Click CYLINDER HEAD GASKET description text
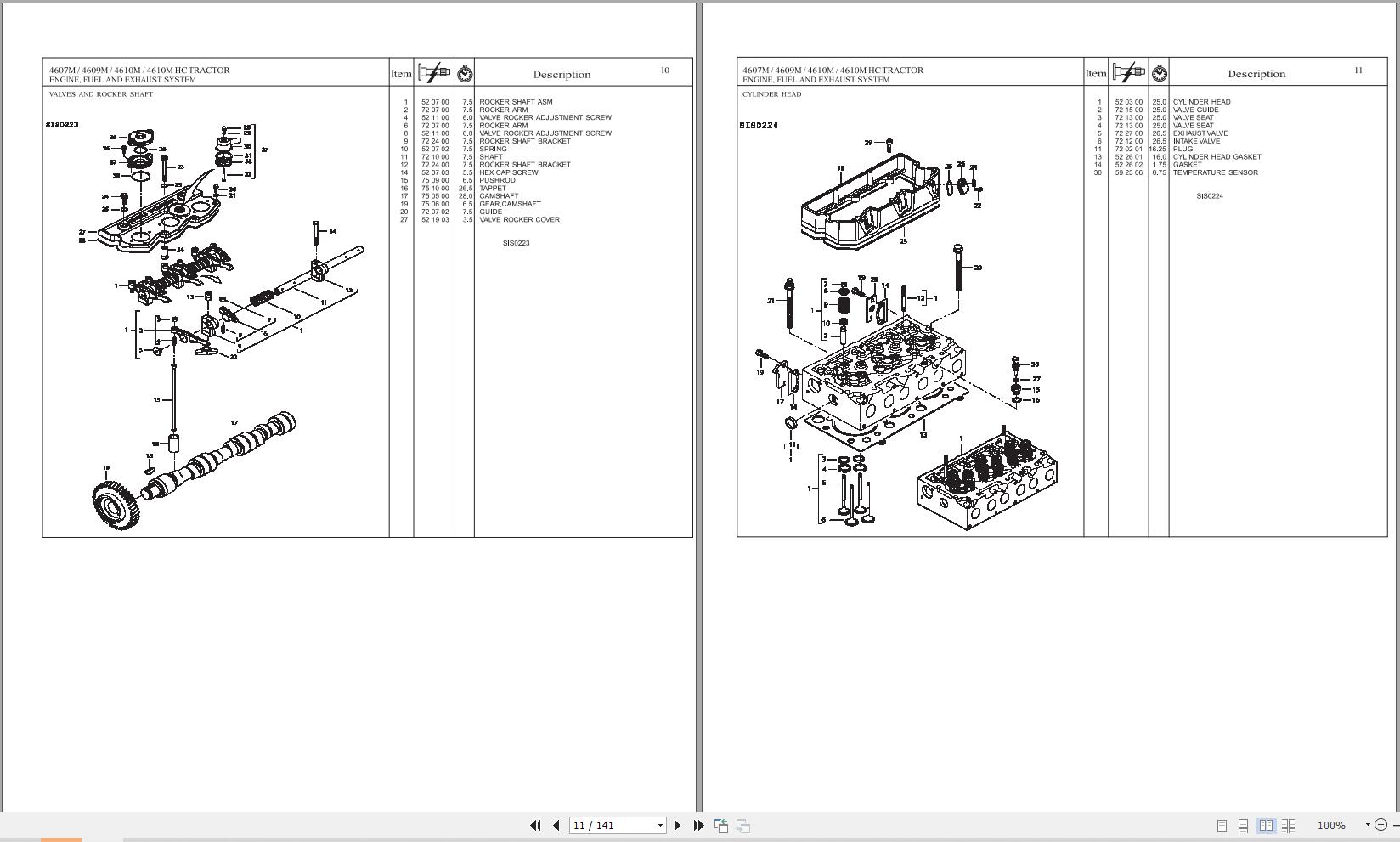1400x842 pixels. point(1217,157)
